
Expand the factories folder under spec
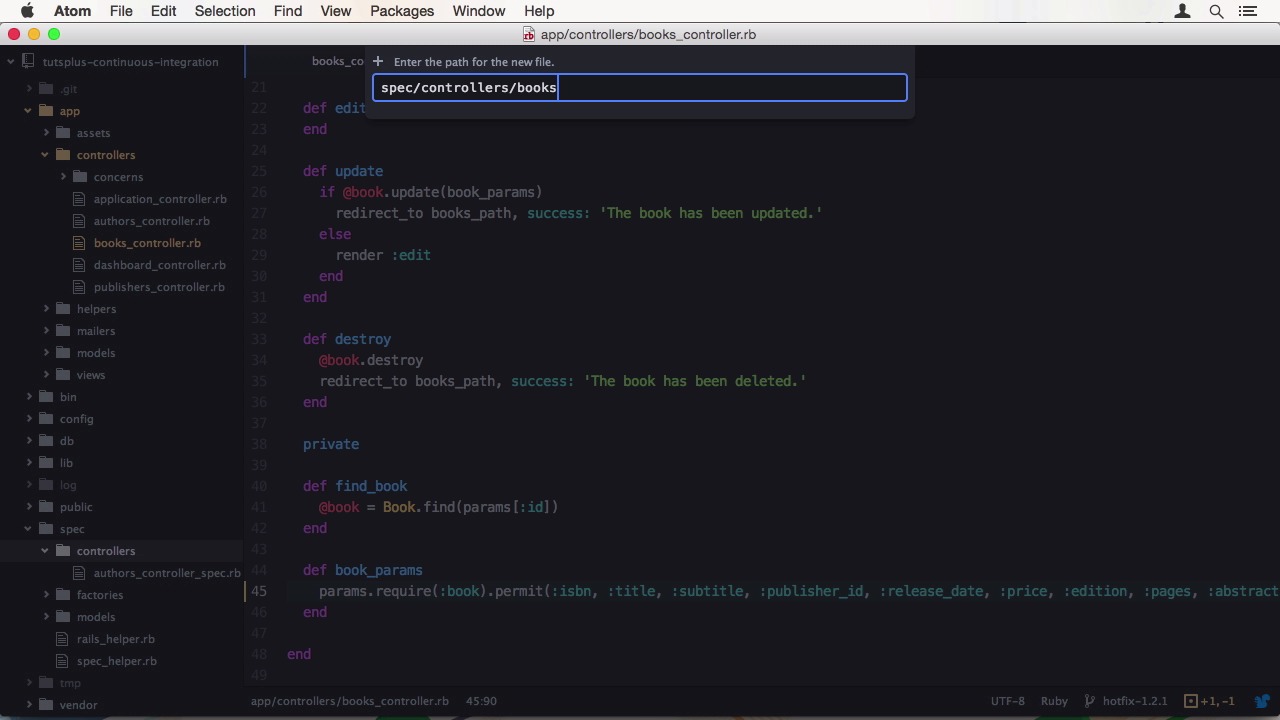click(x=47, y=595)
